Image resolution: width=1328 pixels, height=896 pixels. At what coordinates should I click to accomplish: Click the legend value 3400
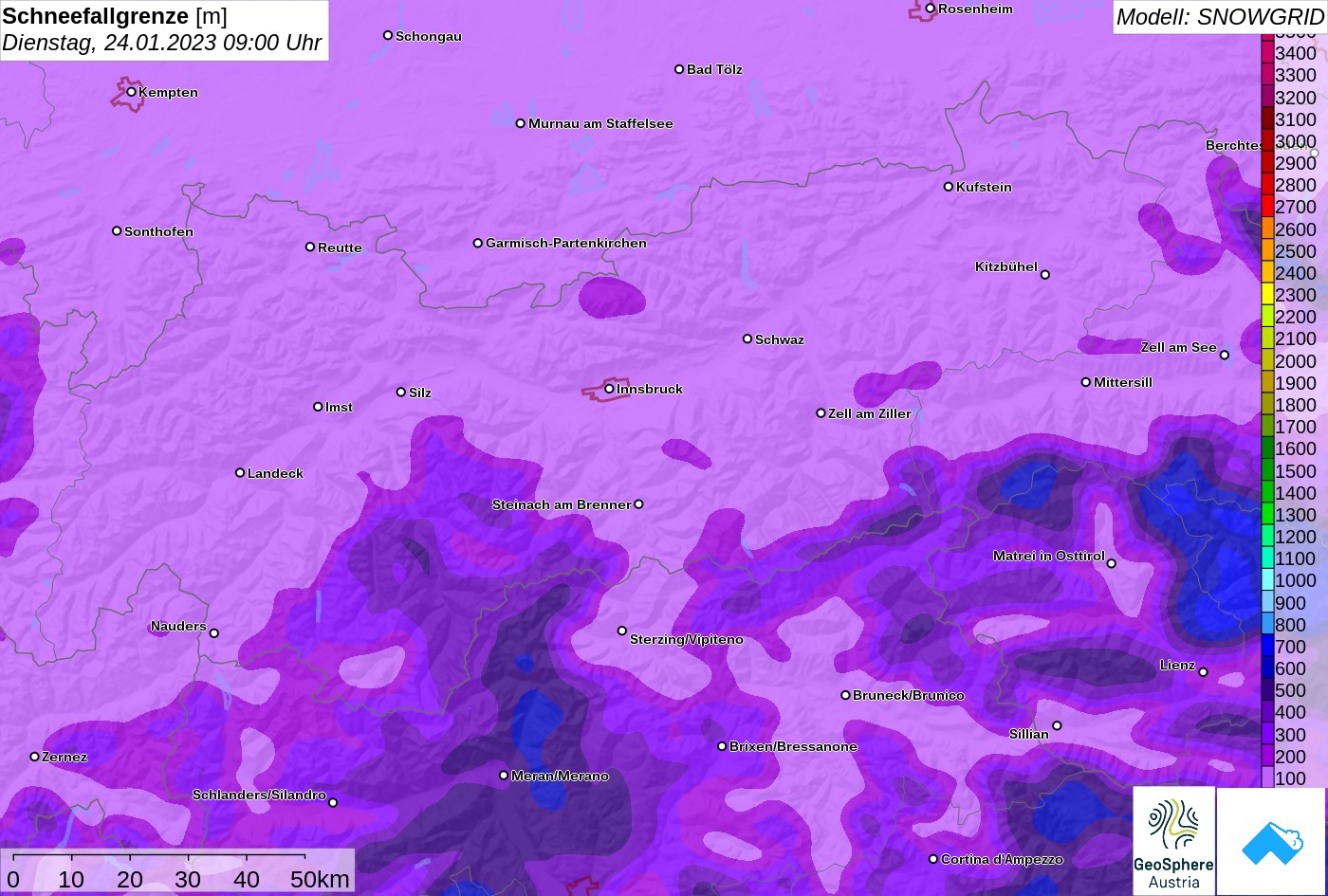point(1296,54)
